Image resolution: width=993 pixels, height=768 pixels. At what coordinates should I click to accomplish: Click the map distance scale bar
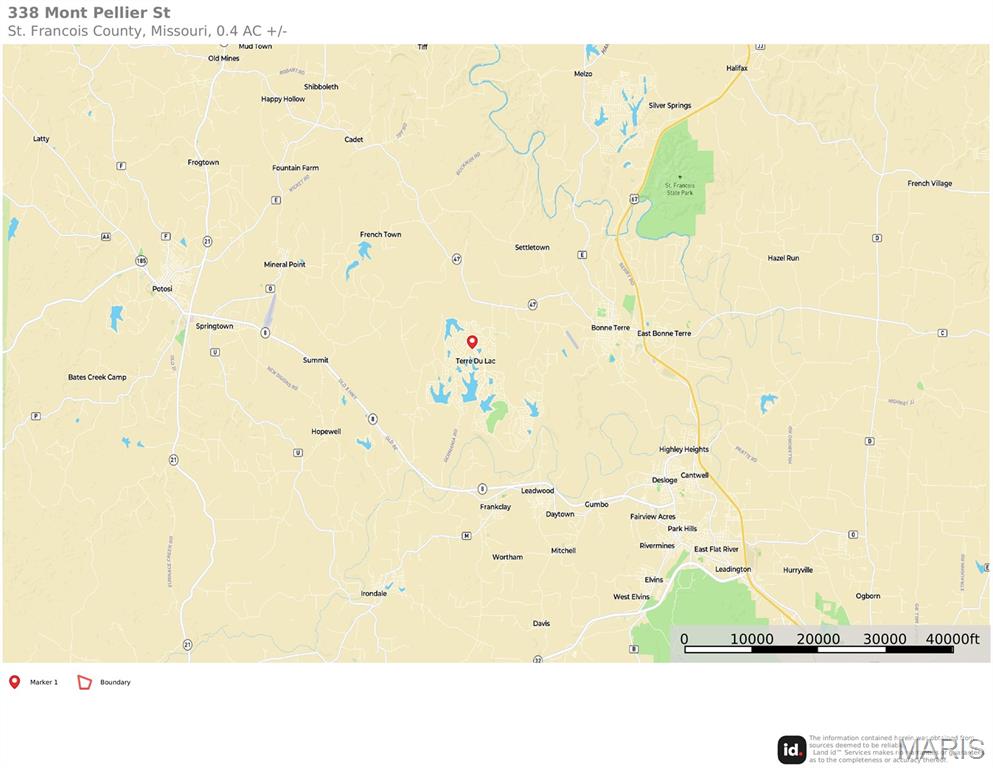[818, 649]
